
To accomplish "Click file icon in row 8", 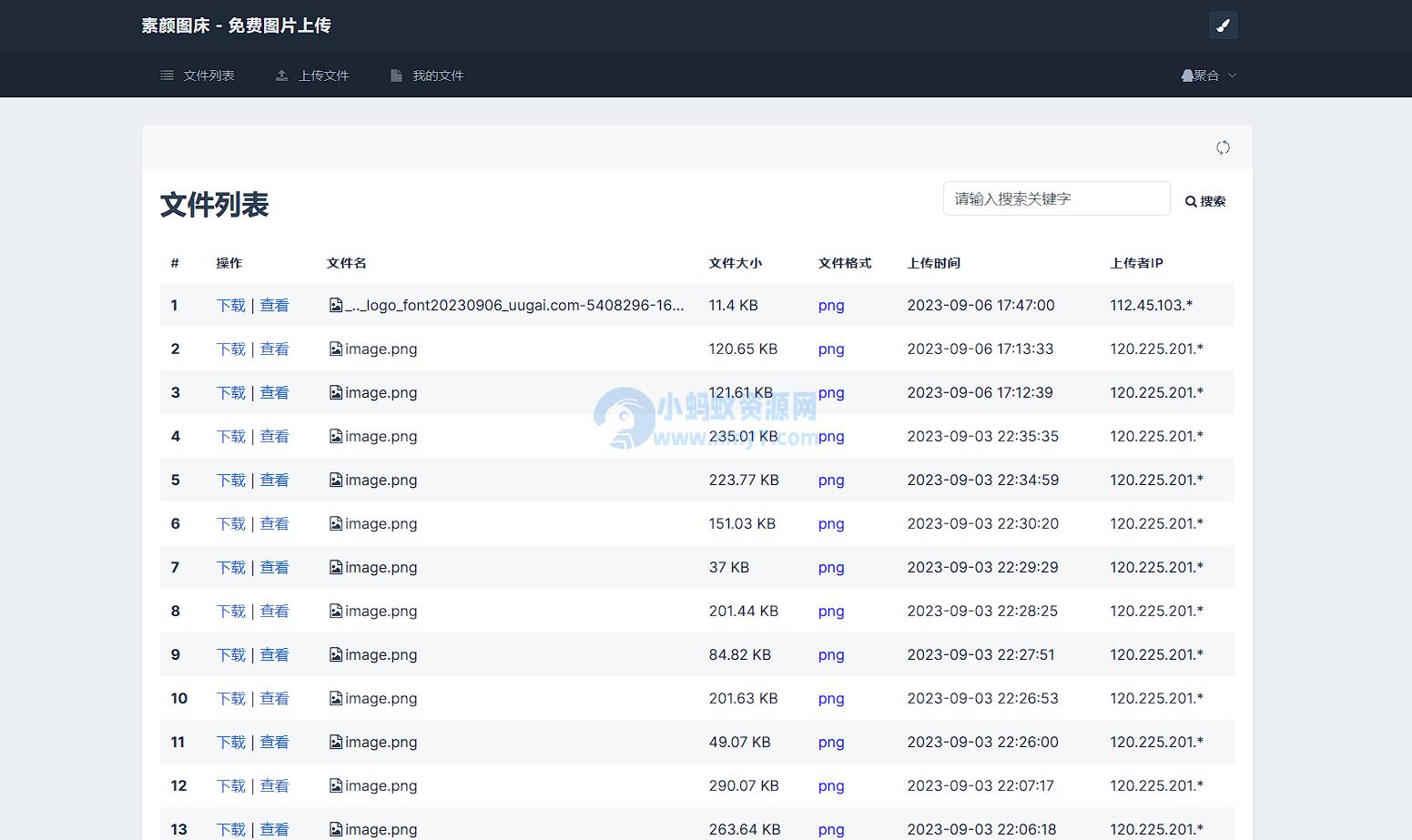I will (336, 611).
